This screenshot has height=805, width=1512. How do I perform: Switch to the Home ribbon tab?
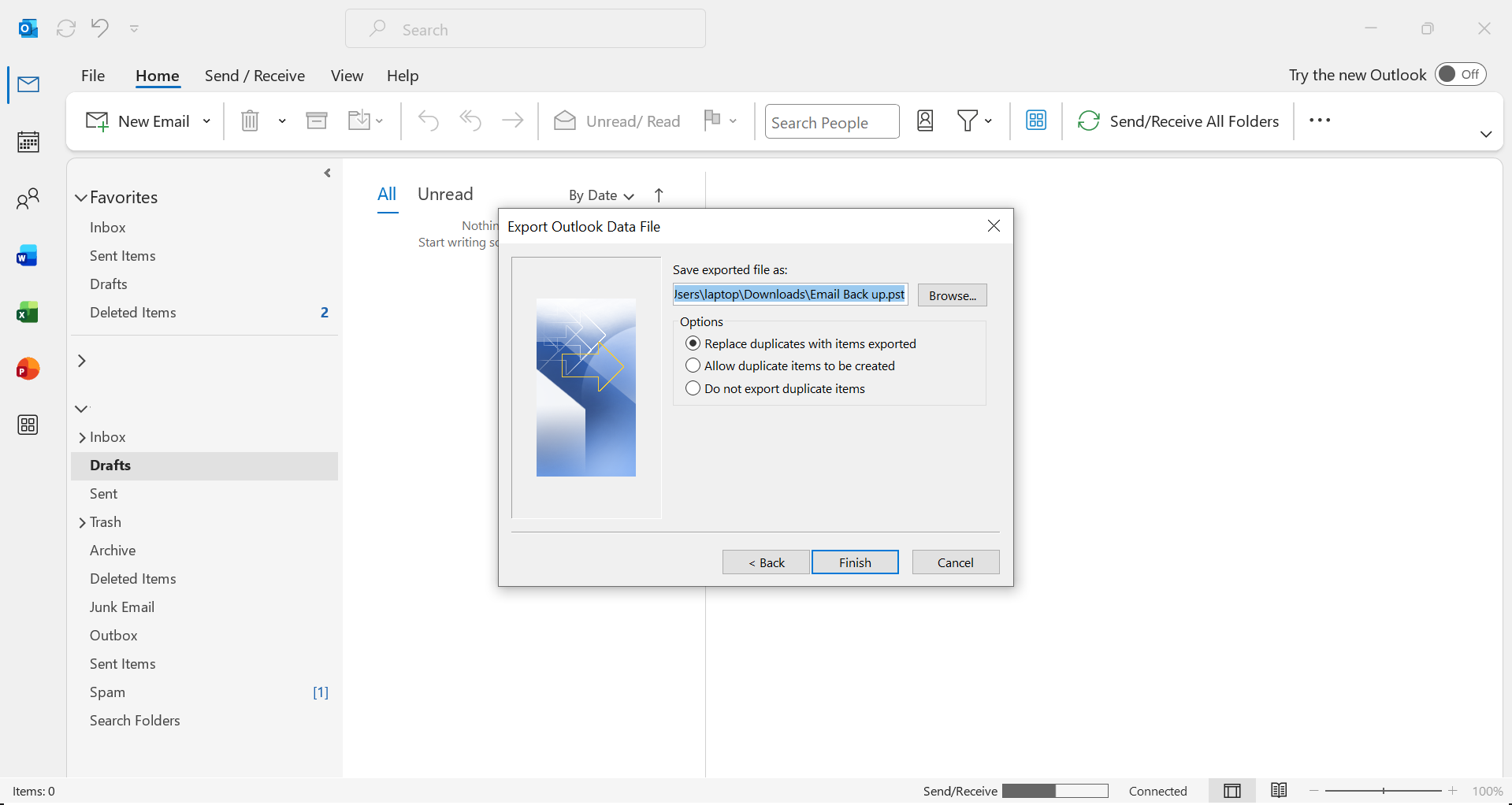pos(158,76)
